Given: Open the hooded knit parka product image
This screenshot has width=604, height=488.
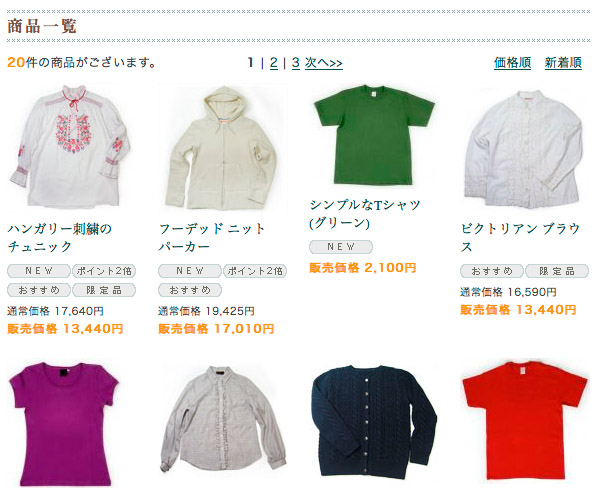Looking at the screenshot, I should pyautogui.click(x=222, y=147).
